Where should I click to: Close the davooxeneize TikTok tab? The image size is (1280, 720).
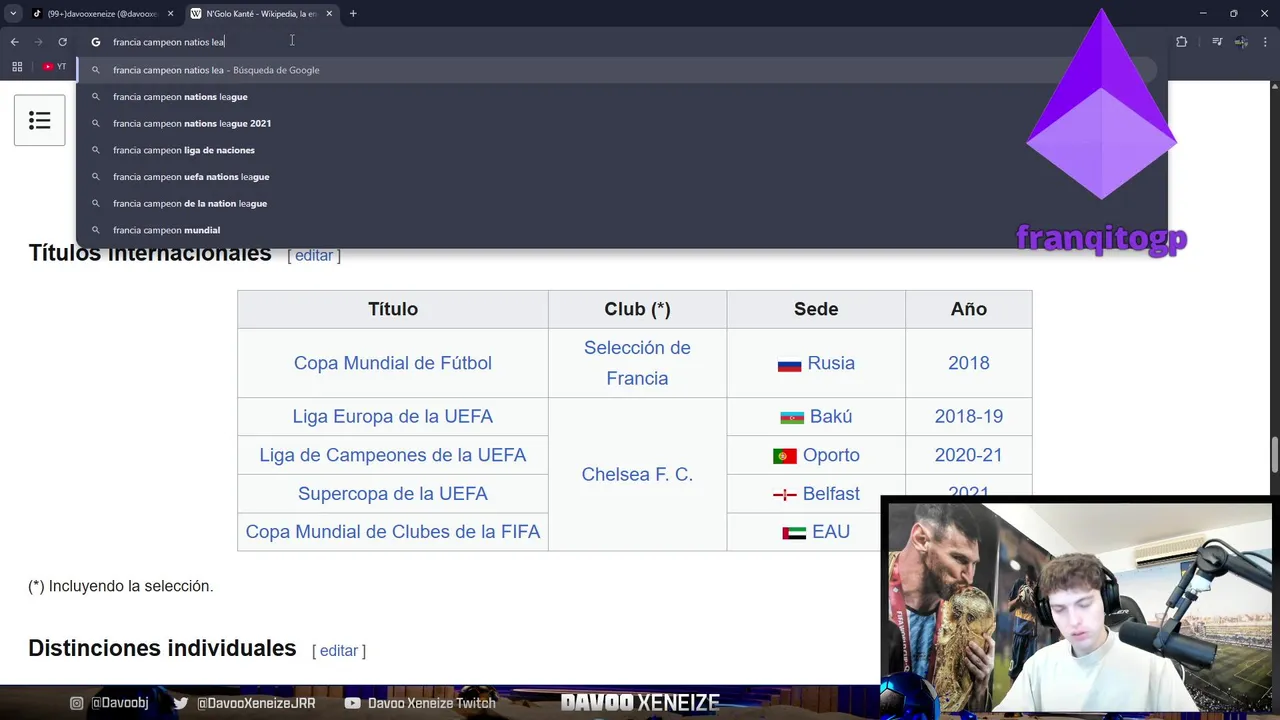click(x=171, y=14)
